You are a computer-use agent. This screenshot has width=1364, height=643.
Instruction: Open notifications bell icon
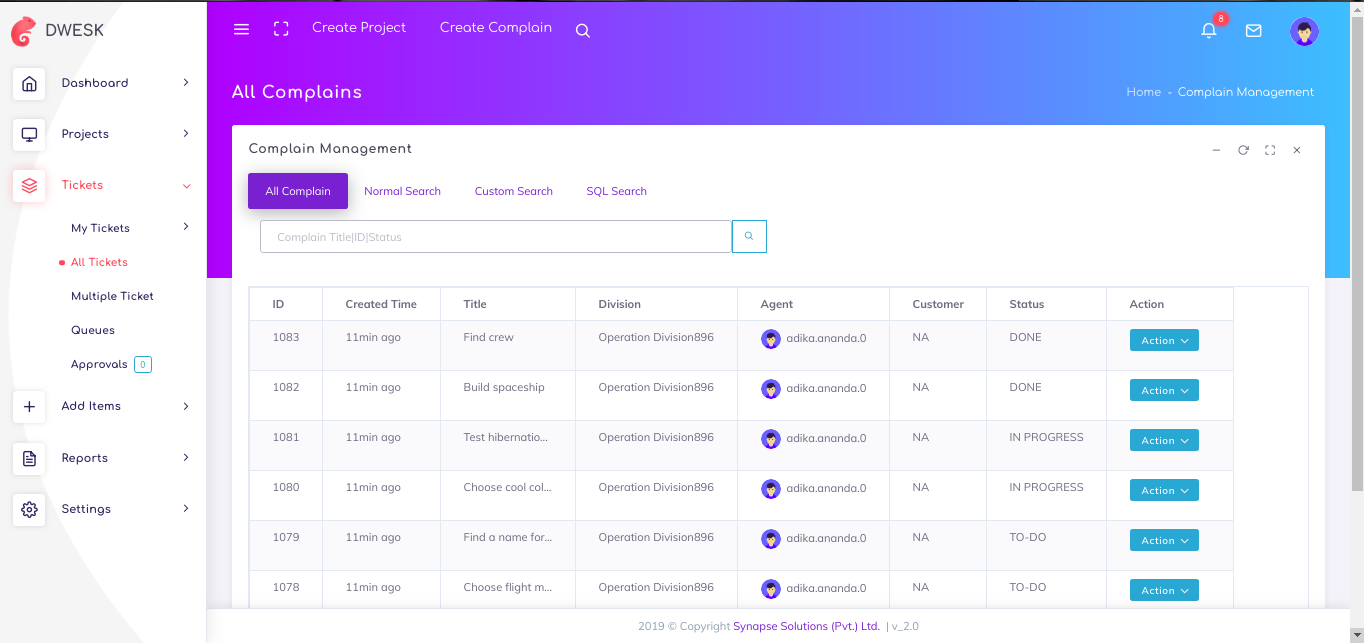click(1209, 31)
